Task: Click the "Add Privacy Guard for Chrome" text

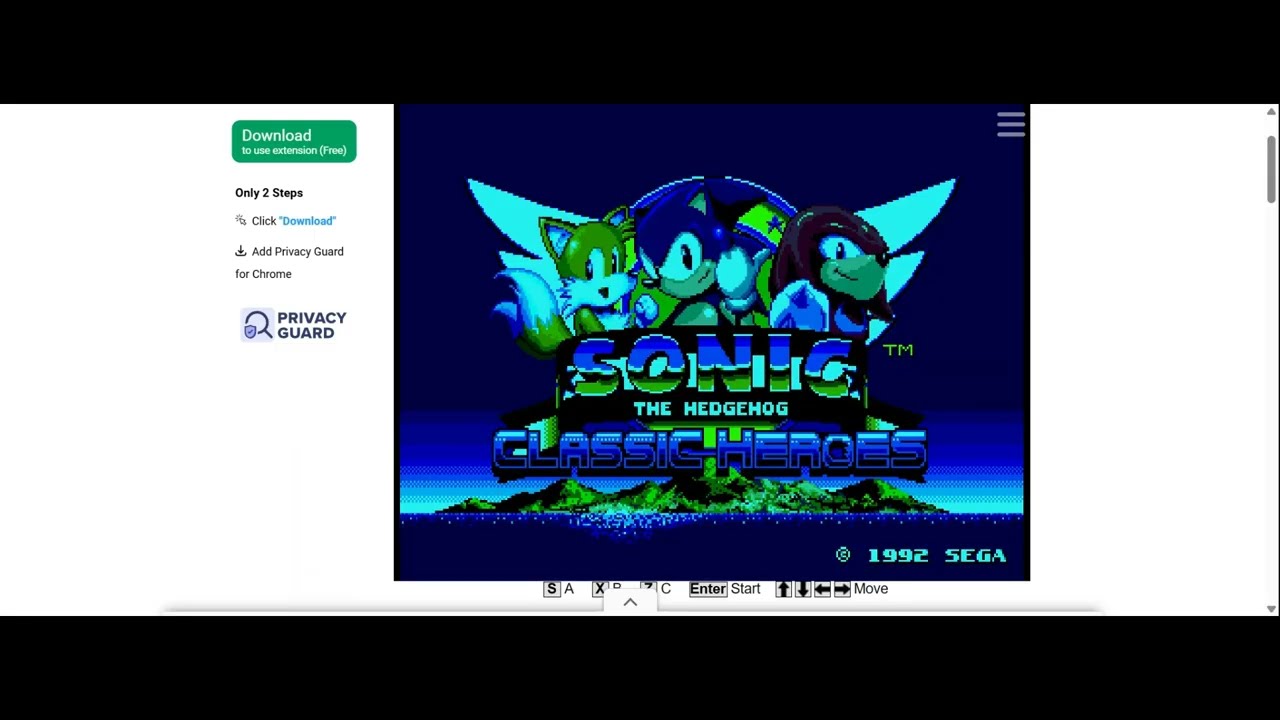Action: tap(290, 263)
